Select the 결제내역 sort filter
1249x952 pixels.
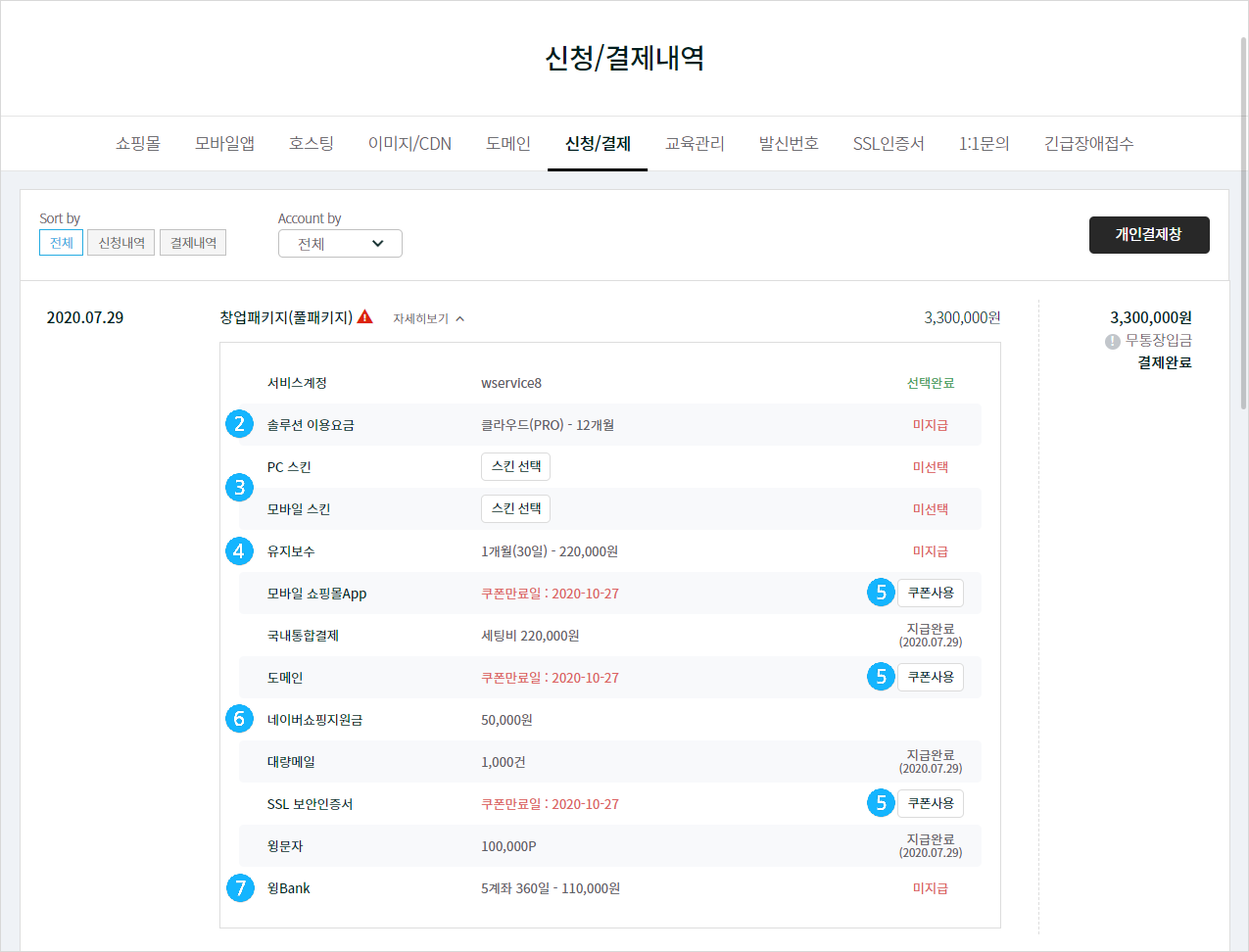193,243
